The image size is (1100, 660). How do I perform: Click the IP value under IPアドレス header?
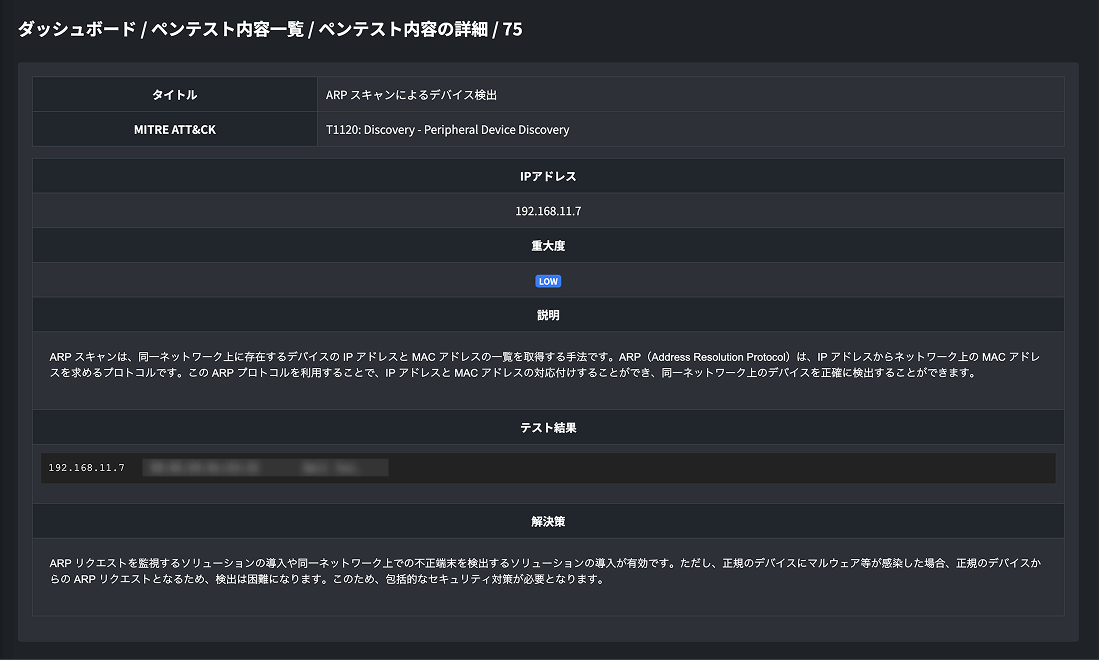548,211
